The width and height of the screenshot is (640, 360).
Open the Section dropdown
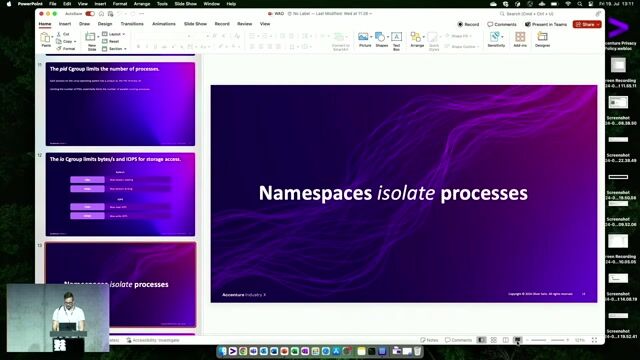pyautogui.click(x=114, y=49)
